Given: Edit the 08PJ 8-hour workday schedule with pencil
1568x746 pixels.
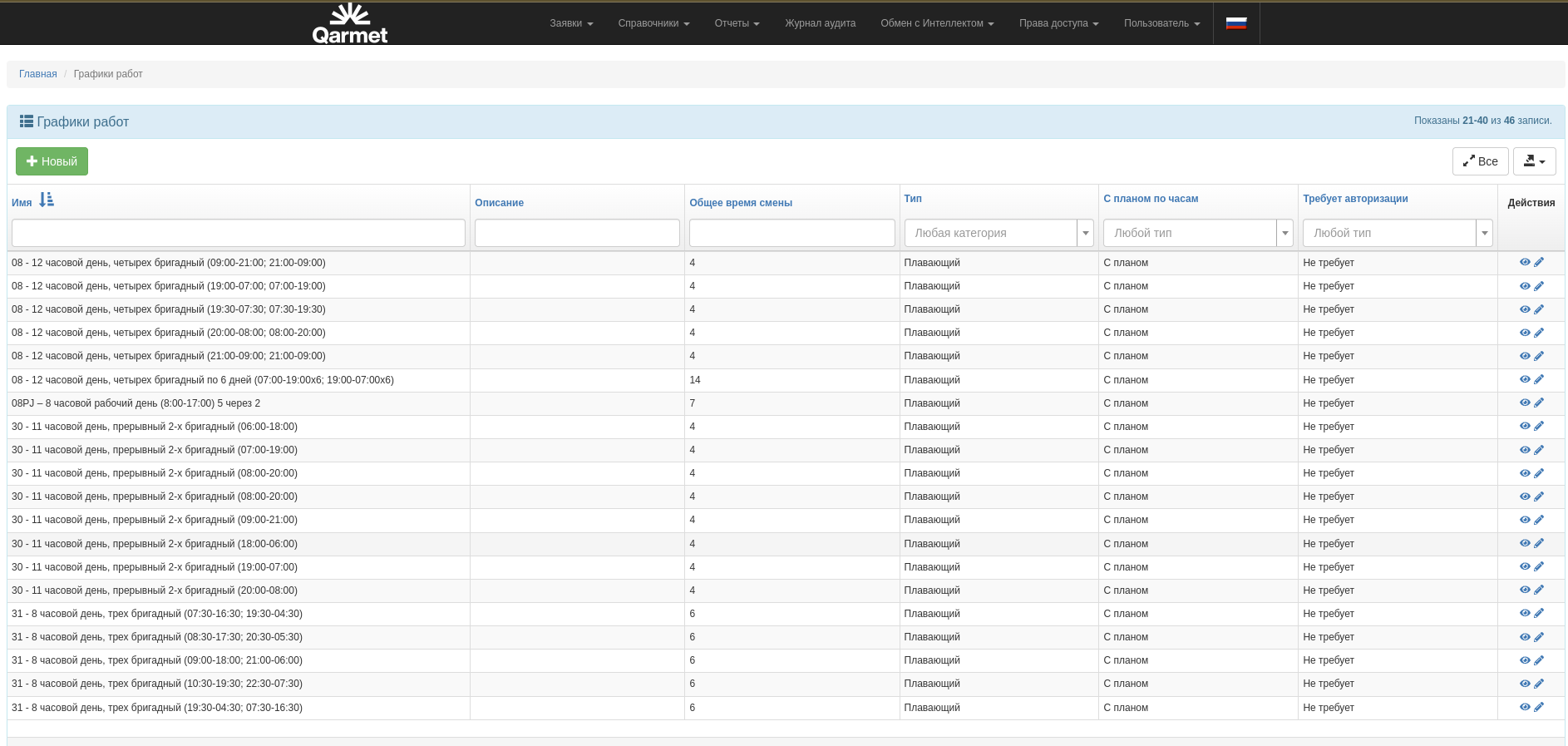Looking at the screenshot, I should [1539, 403].
